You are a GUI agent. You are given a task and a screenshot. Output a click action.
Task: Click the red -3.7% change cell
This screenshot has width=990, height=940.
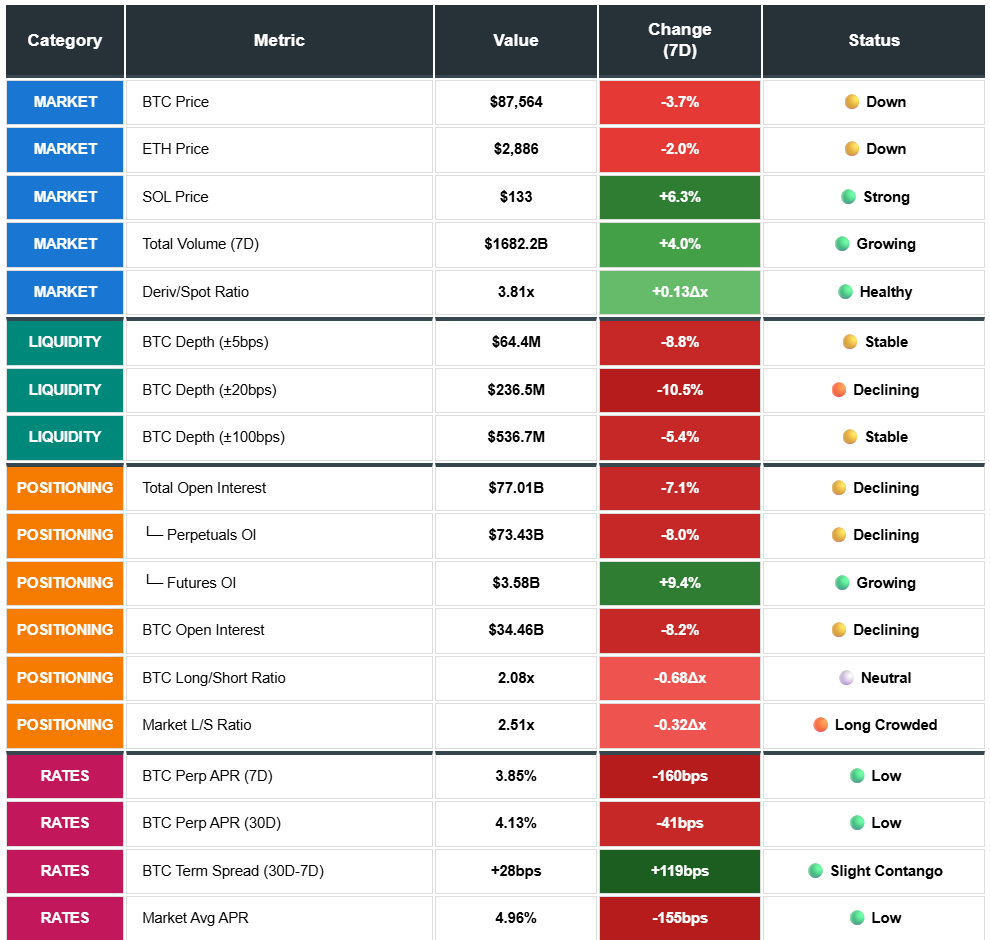click(x=679, y=102)
